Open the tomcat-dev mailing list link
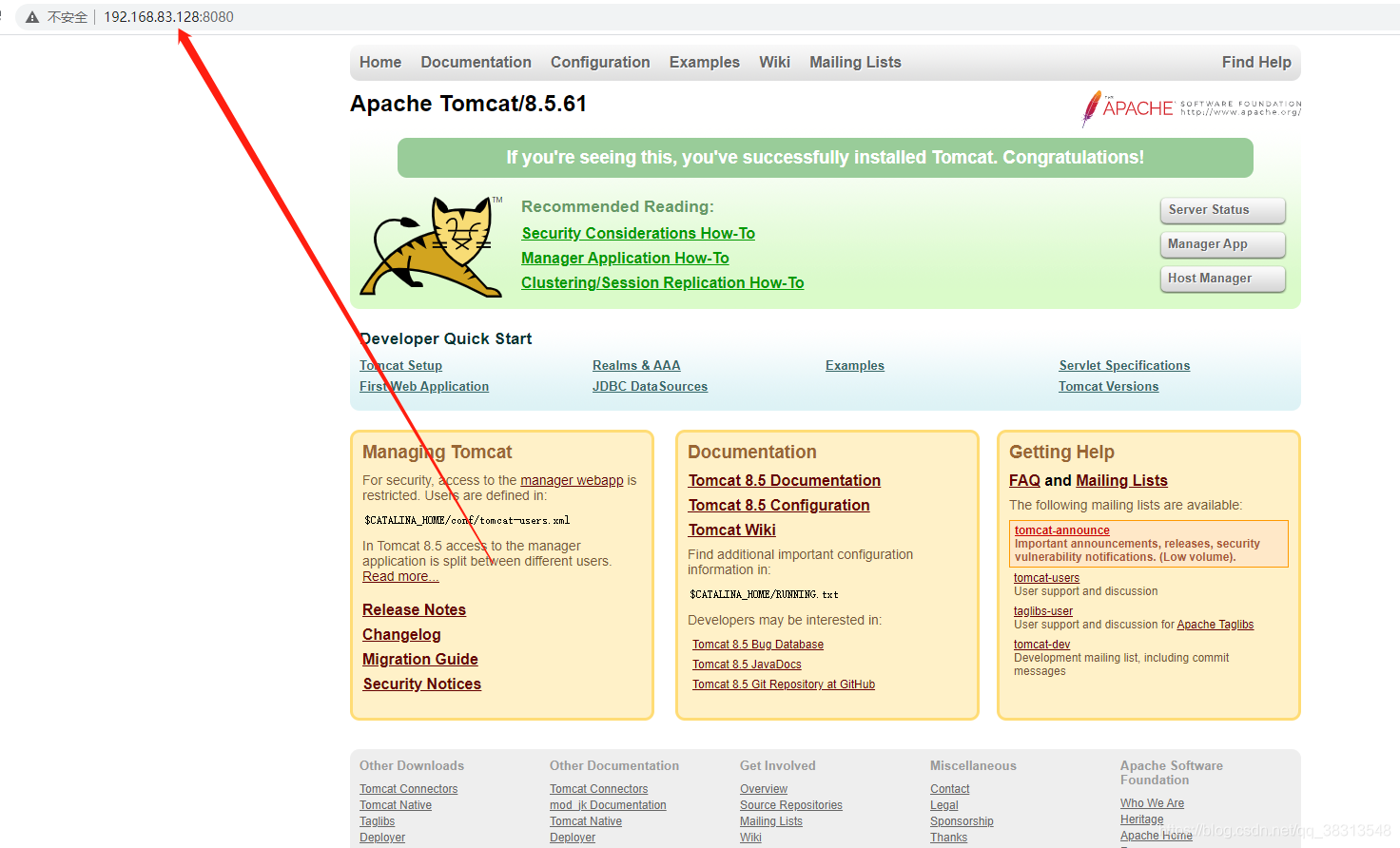Image resolution: width=1400 pixels, height=848 pixels. 1041,645
